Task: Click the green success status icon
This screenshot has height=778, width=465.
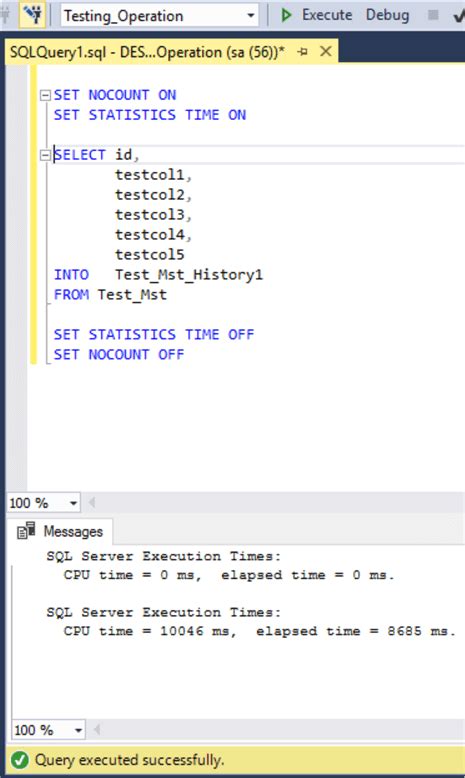Action: click(x=20, y=760)
